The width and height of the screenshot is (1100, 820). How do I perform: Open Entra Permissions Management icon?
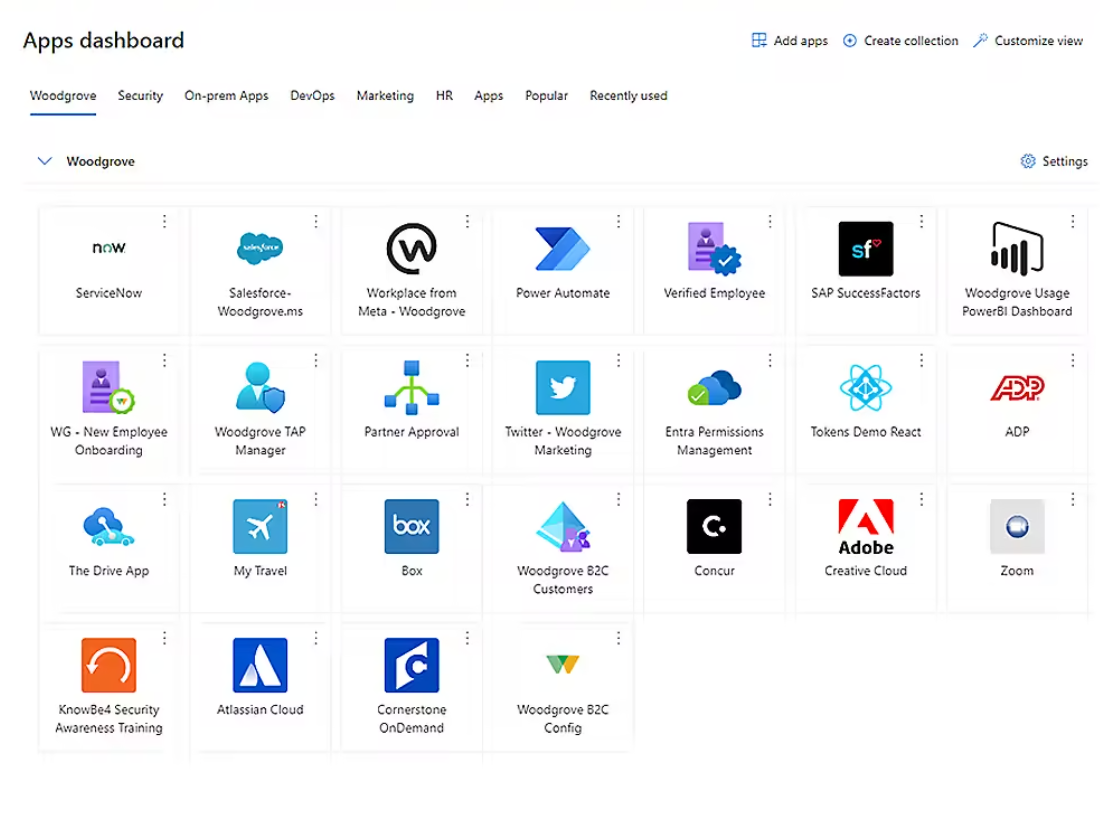click(x=714, y=388)
